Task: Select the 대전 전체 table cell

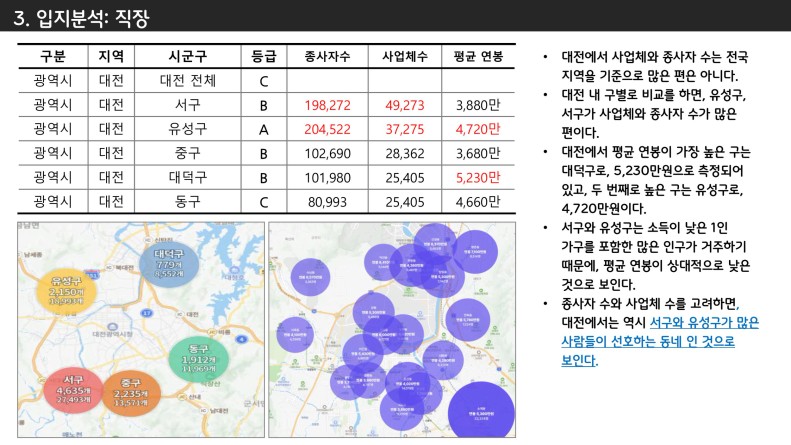Action: [187, 80]
